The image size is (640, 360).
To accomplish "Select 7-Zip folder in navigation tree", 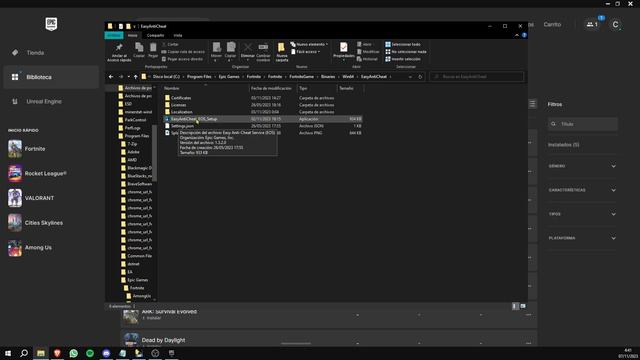I will coord(132,144).
